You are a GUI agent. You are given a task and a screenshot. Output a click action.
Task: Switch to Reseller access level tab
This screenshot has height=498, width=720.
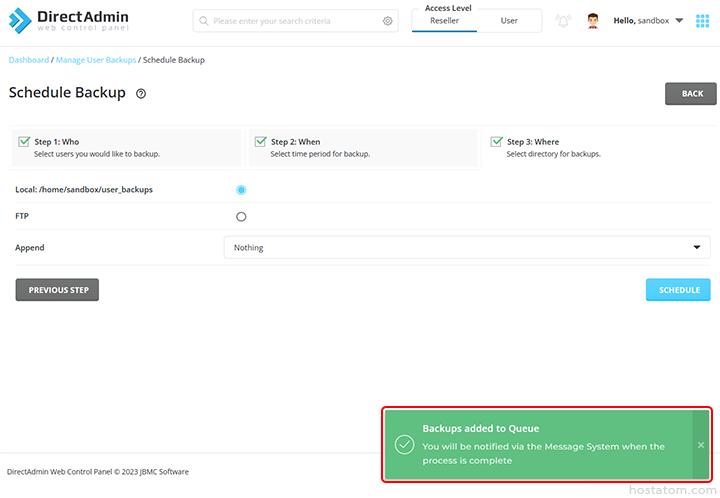(444, 21)
